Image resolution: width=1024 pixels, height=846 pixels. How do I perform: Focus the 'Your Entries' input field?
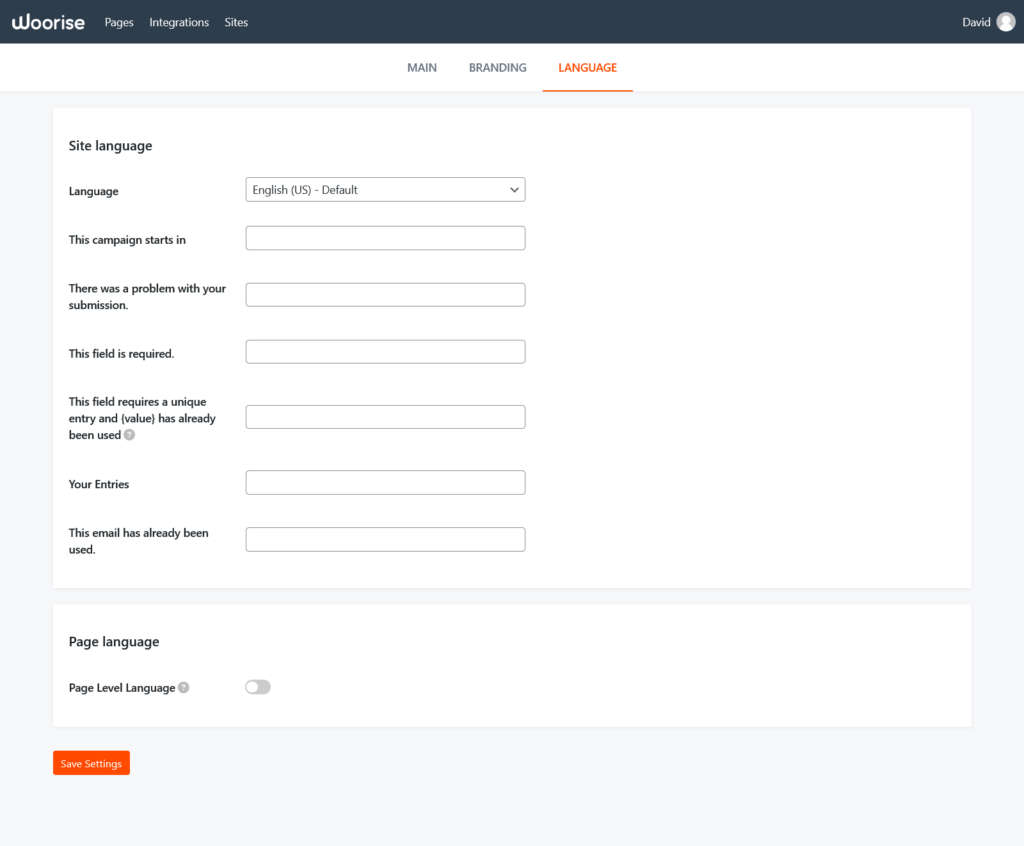pyautogui.click(x=385, y=483)
